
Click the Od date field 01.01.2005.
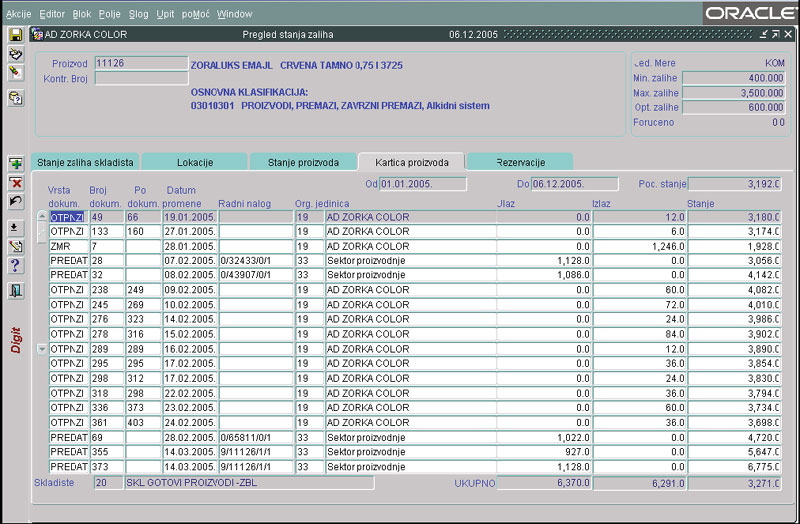422,184
